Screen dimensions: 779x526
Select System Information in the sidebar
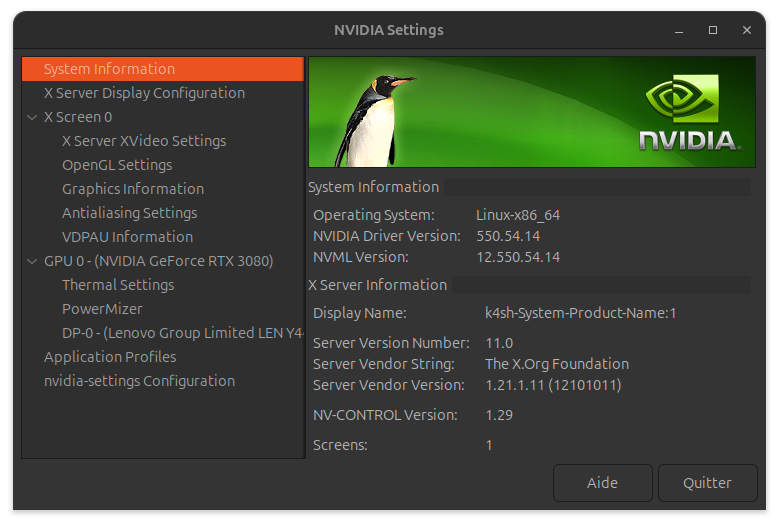click(x=110, y=69)
